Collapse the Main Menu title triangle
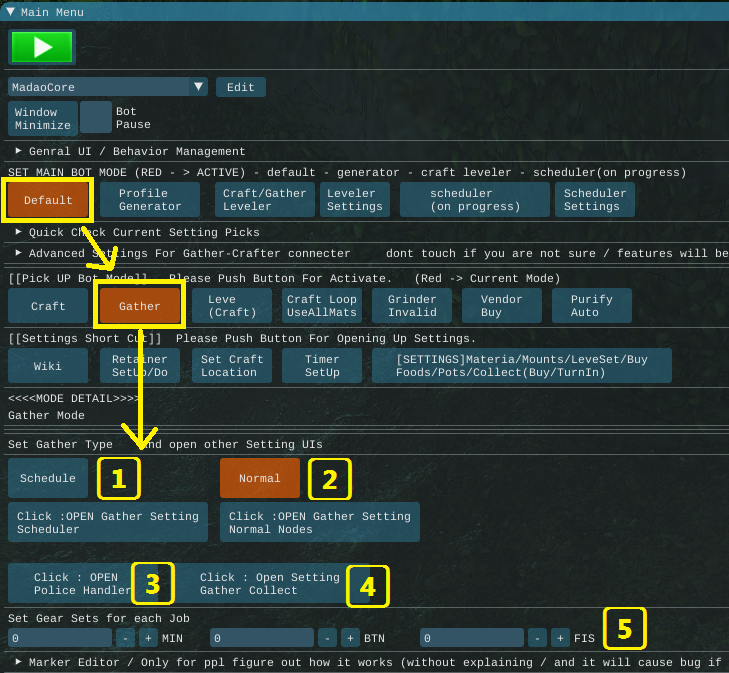Screen dimensions: 729x673 point(11,12)
